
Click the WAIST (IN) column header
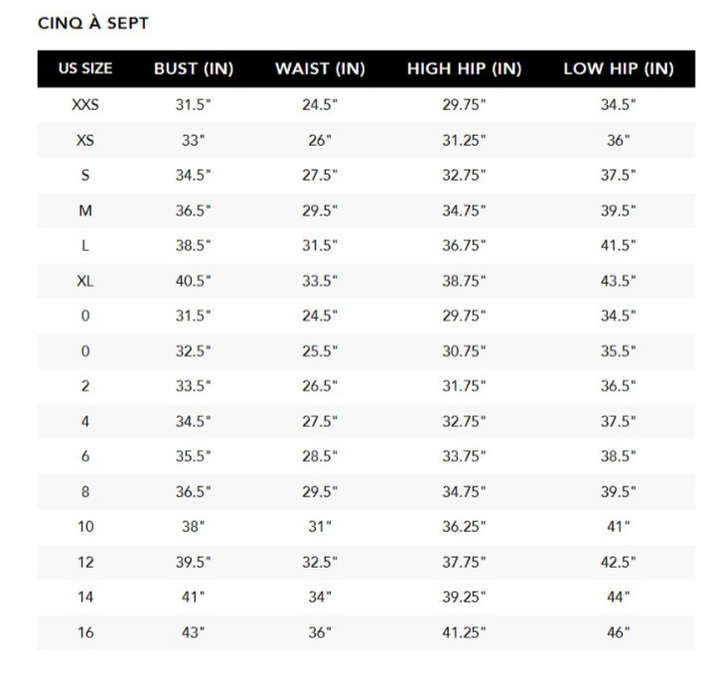(x=320, y=69)
